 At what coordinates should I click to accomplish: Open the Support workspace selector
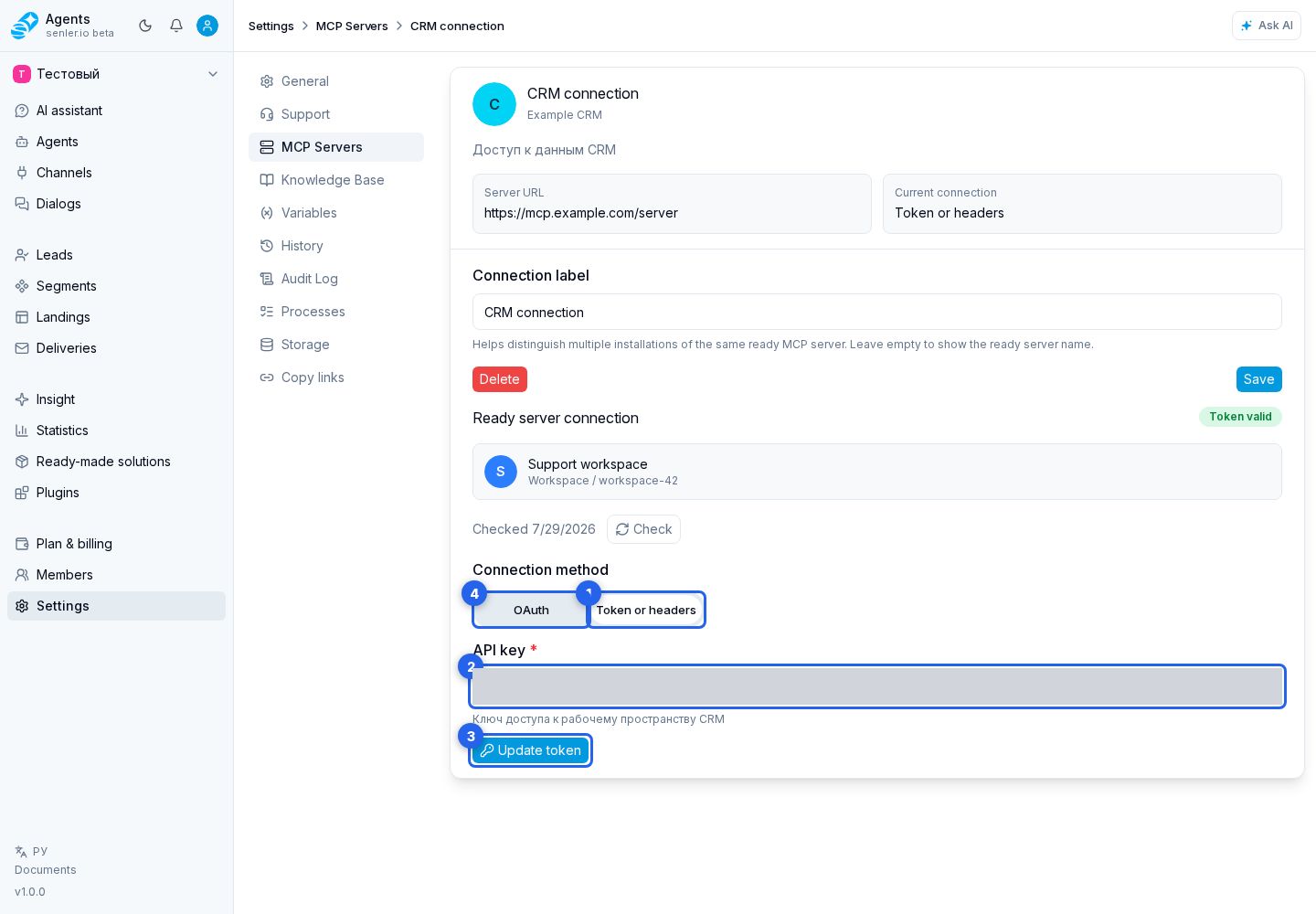coord(877,472)
